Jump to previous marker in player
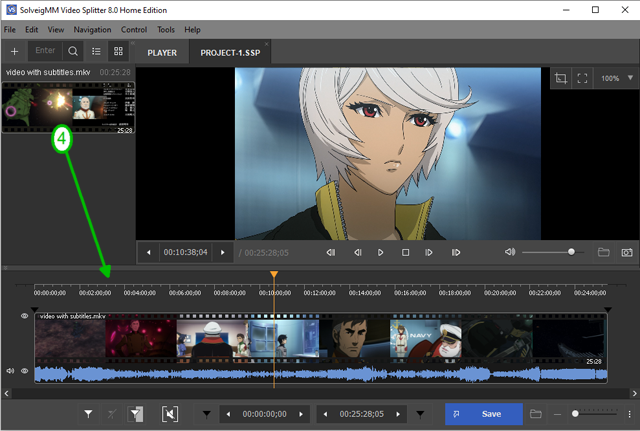 coord(331,252)
